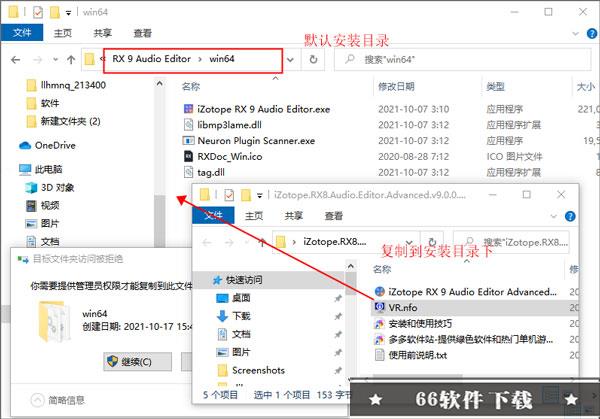
Task: Unpin Screenshots using its pin icon
Action: [x=338, y=370]
